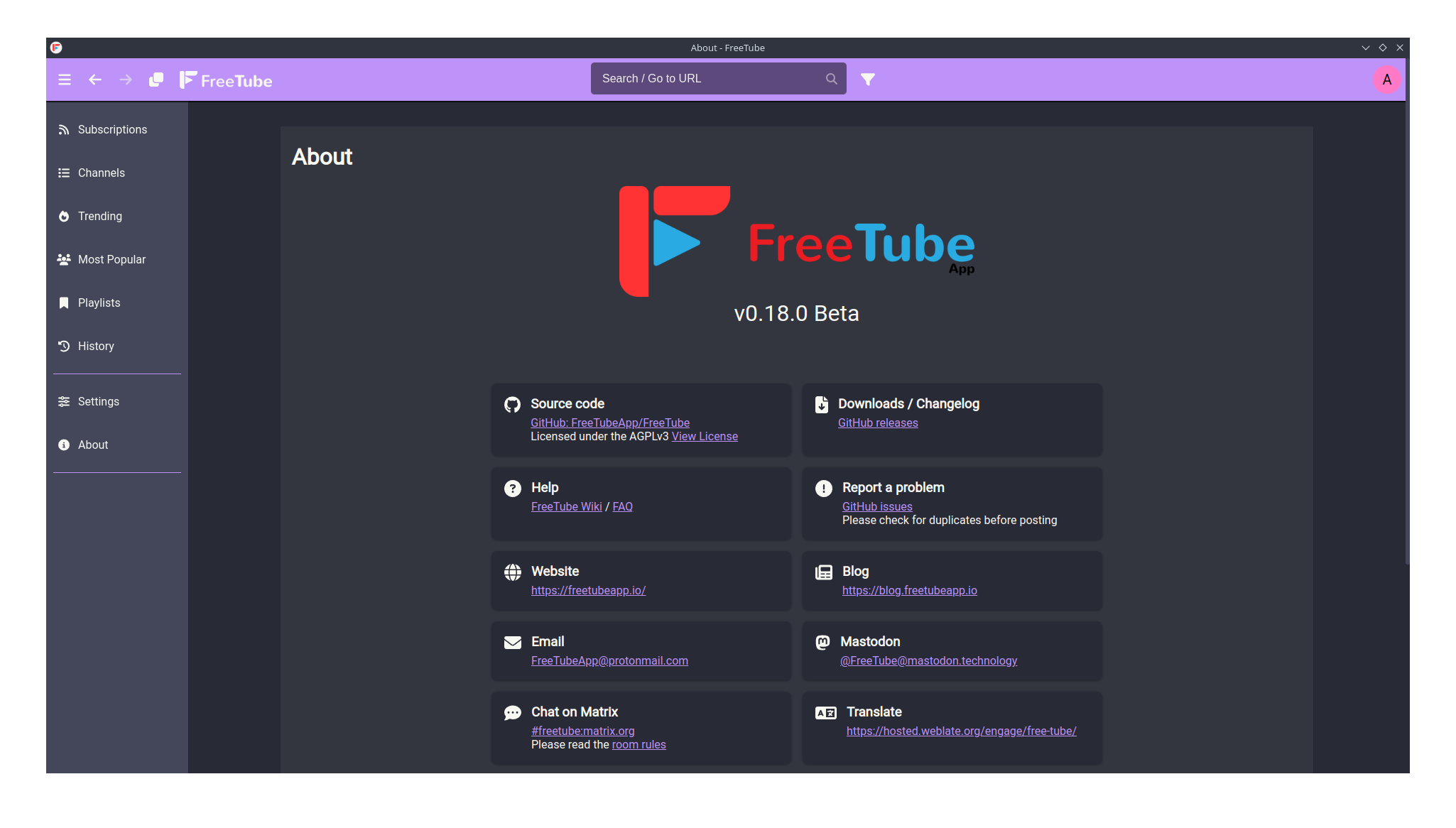
Task: Open a new window with the copy icon
Action: click(x=156, y=80)
